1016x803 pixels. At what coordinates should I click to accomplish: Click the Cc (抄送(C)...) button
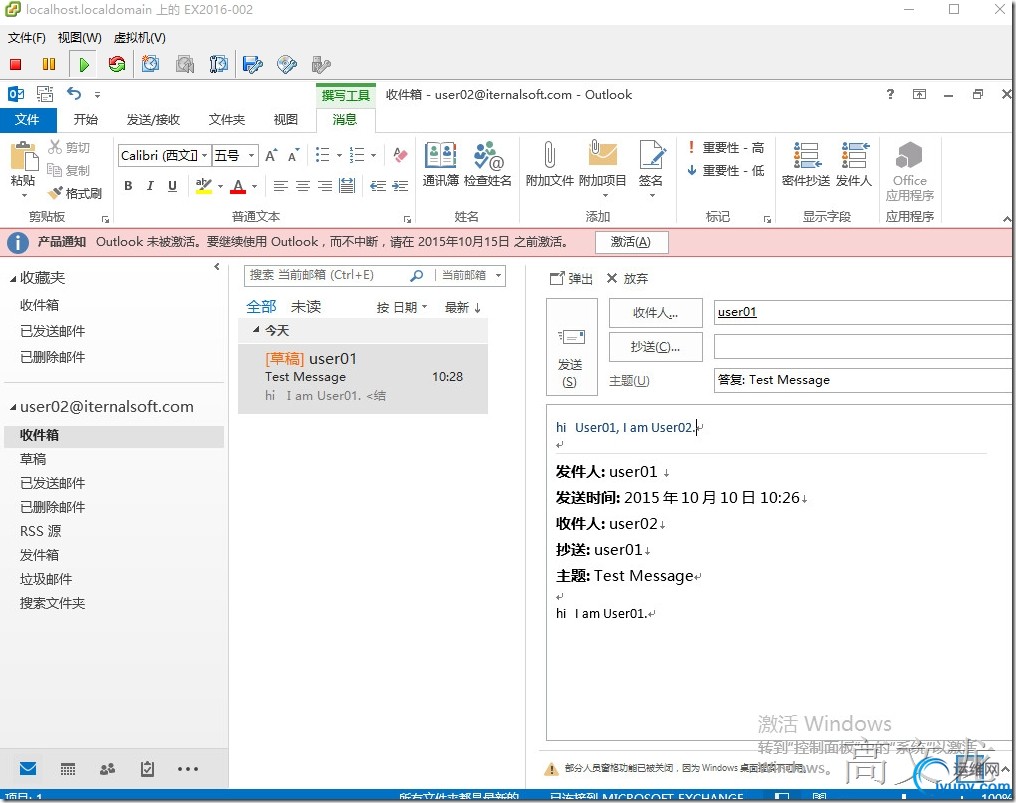[x=656, y=347]
